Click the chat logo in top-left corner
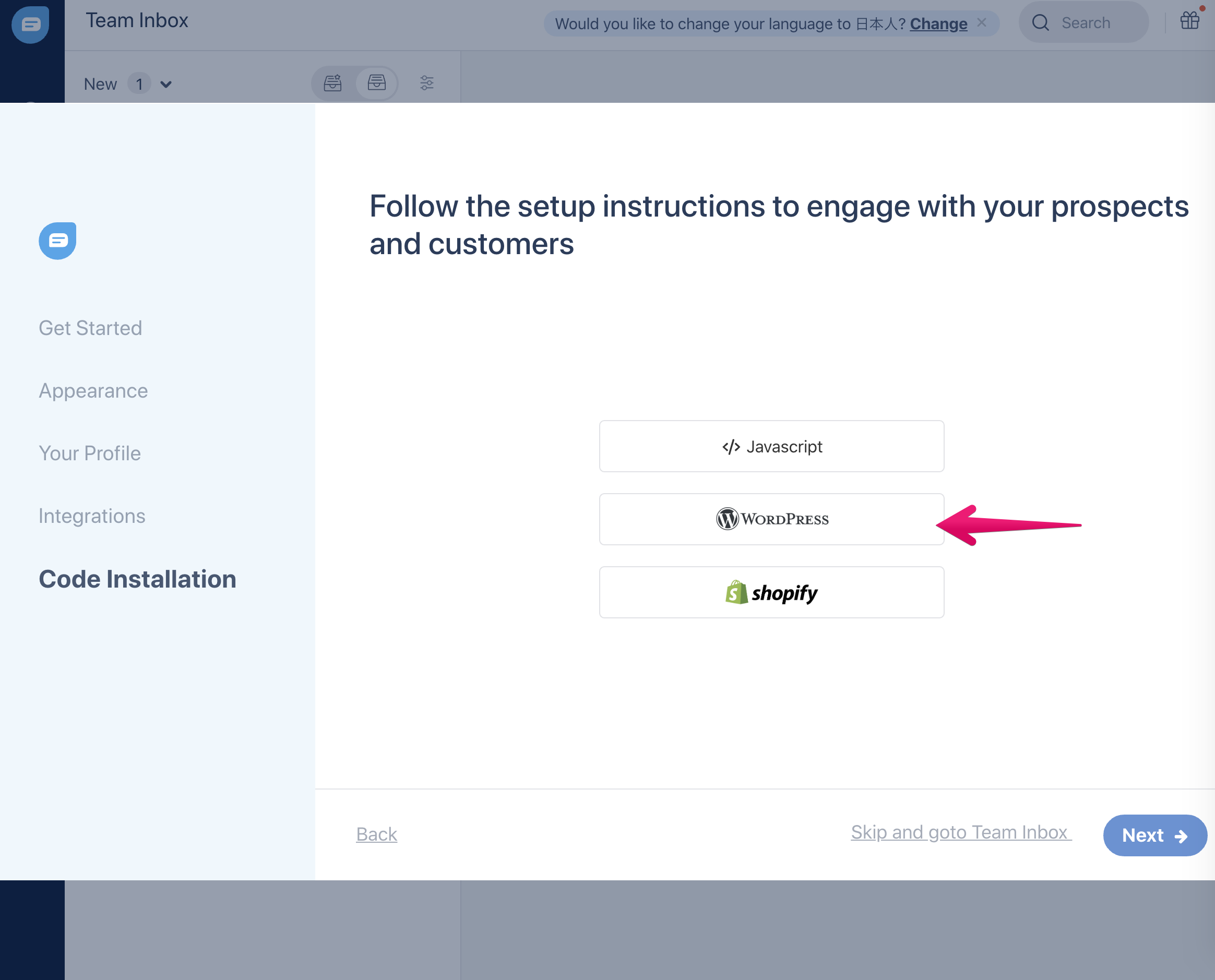This screenshot has width=1215, height=980. point(30,25)
